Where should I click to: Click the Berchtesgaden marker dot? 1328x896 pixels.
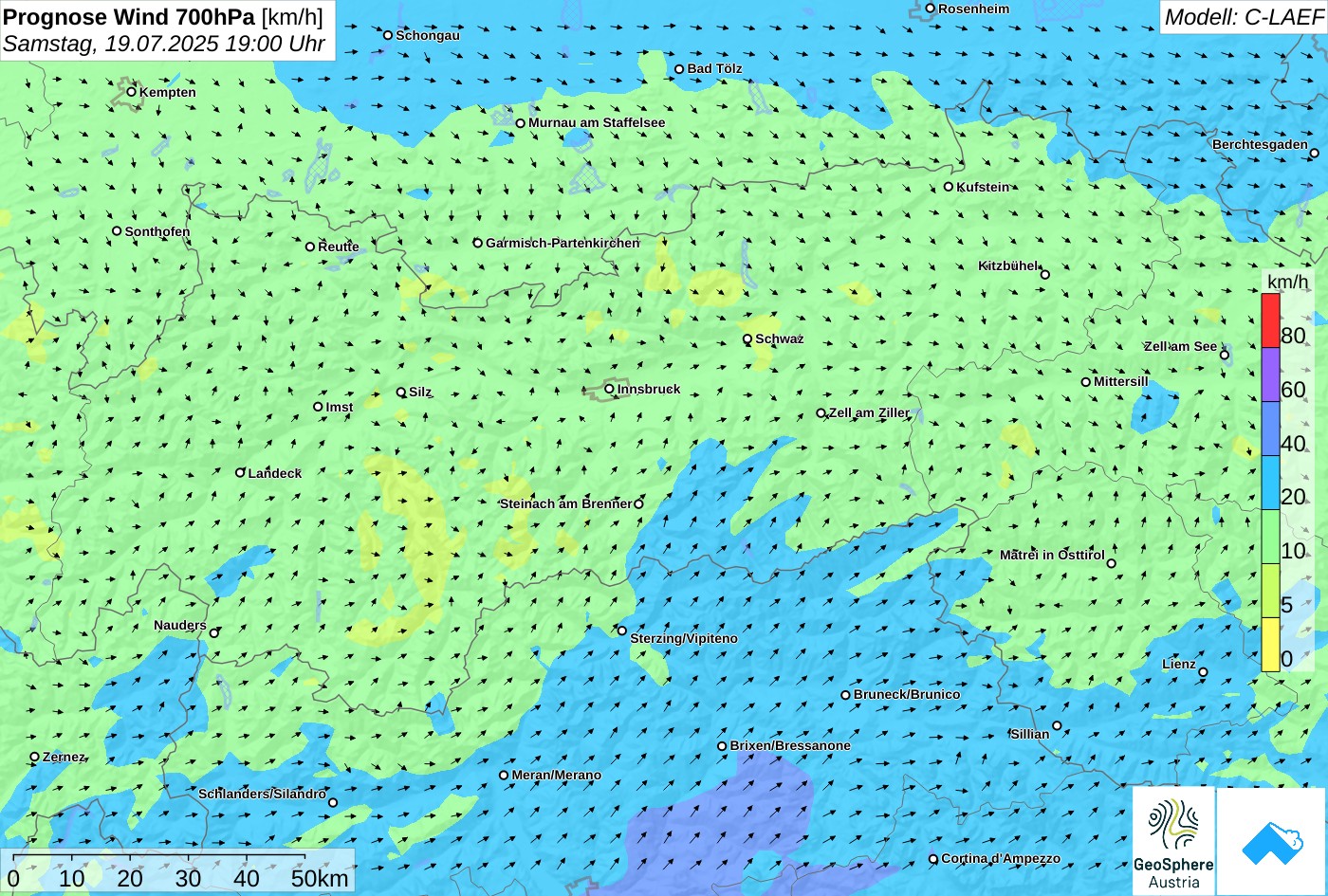(1315, 153)
